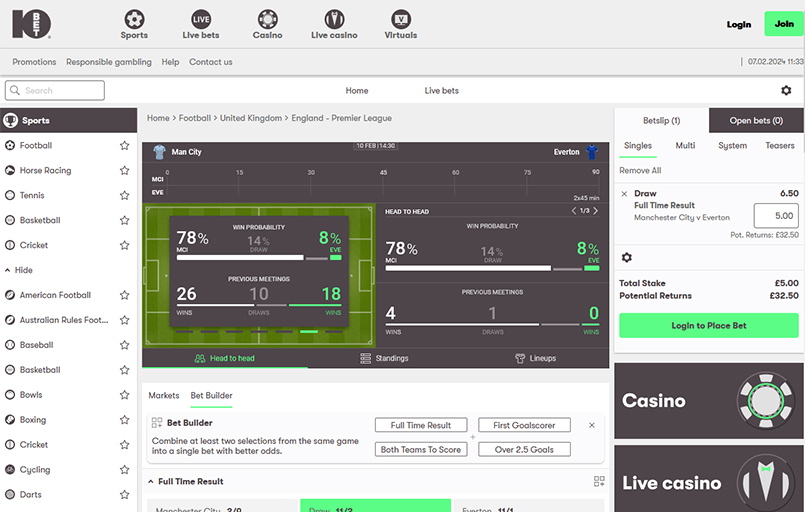This screenshot has height=512, width=805.
Task: Go to previous head-to-head page
Action: coord(573,211)
